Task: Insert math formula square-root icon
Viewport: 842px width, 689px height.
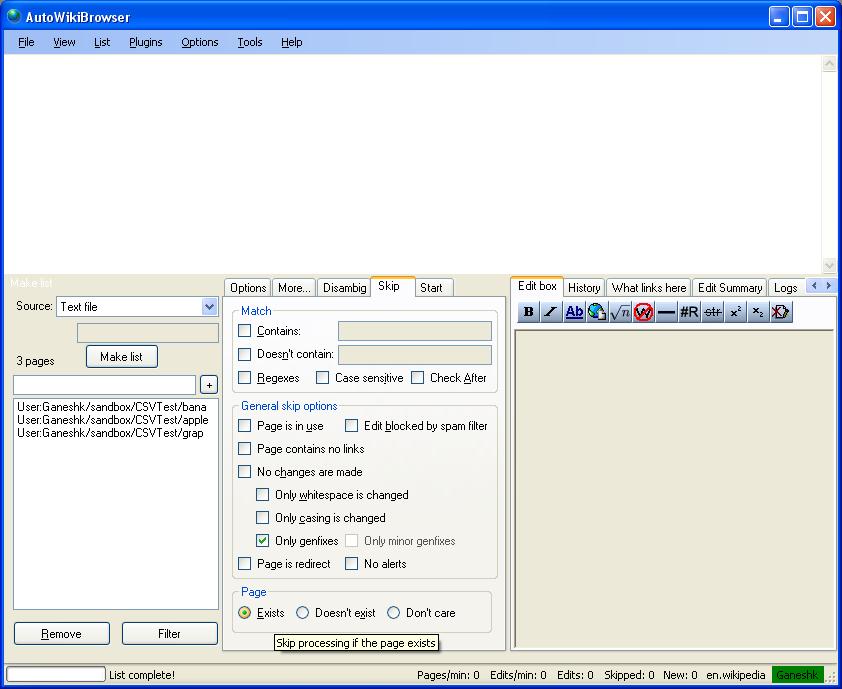Action: [x=620, y=312]
